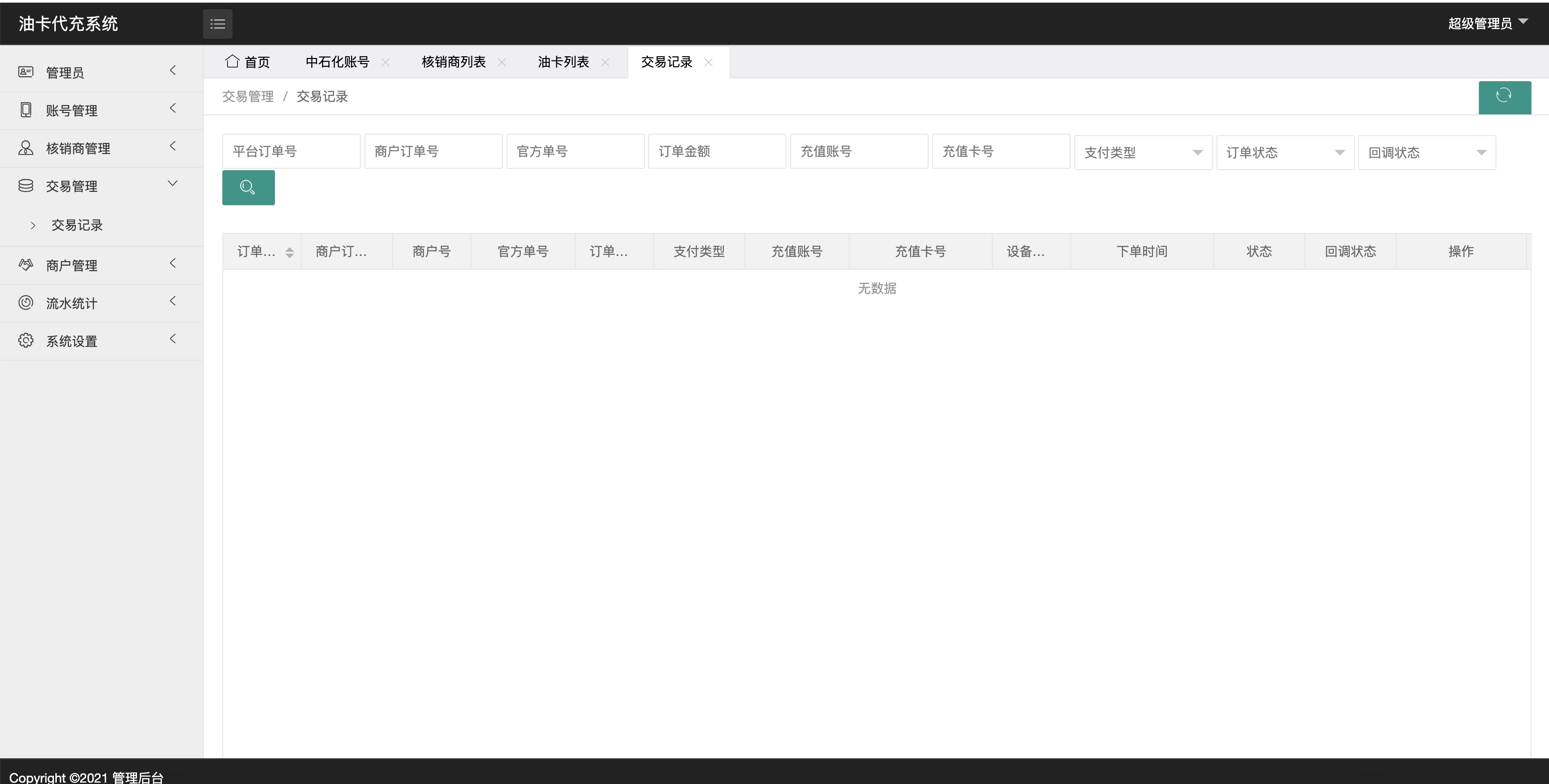
Task: Type in the 平台订单号 input field
Action: (291, 151)
